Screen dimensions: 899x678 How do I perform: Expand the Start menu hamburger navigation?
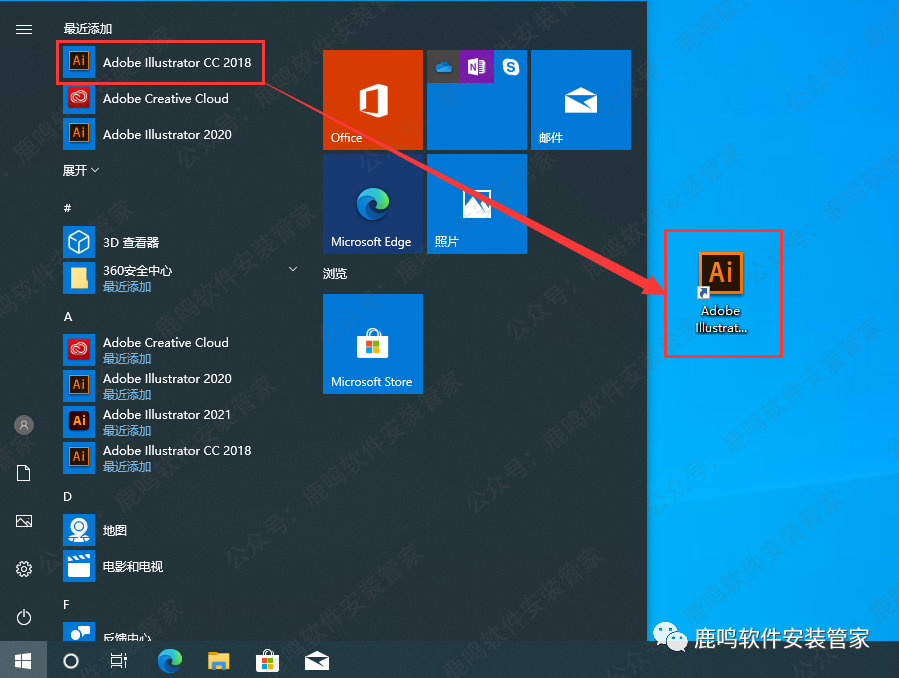tap(24, 29)
